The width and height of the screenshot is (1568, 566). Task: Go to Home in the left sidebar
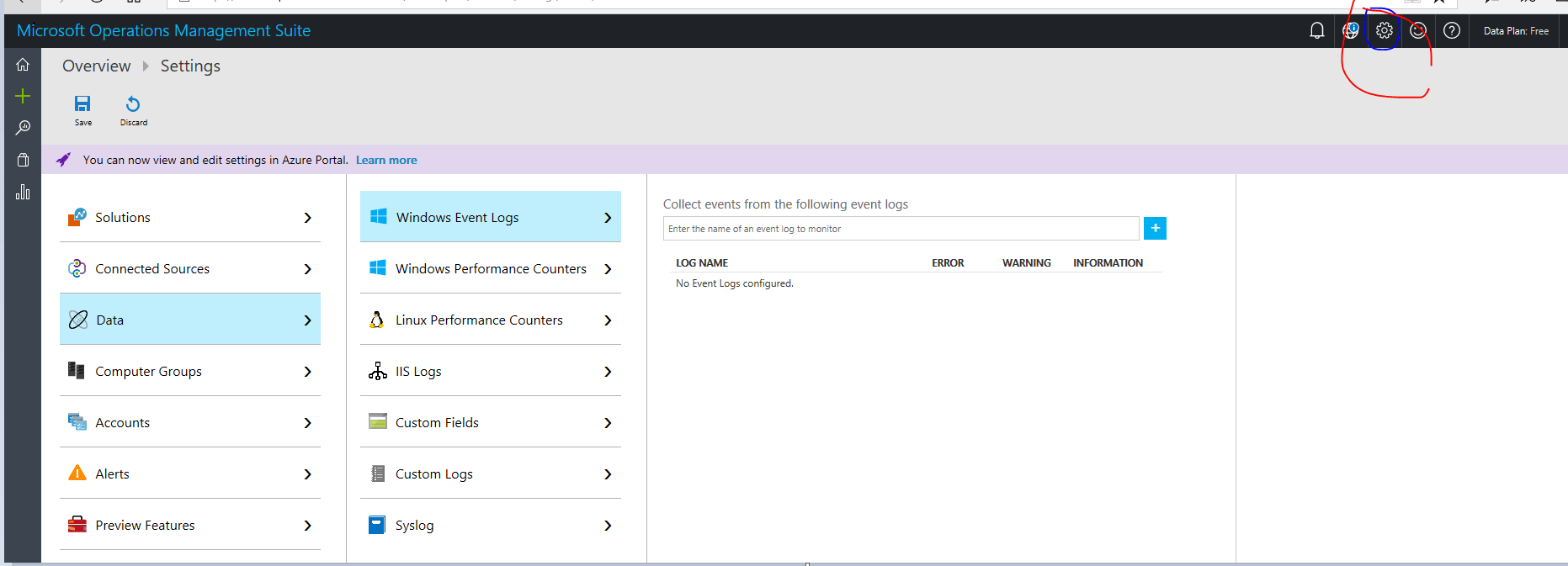coord(23,65)
